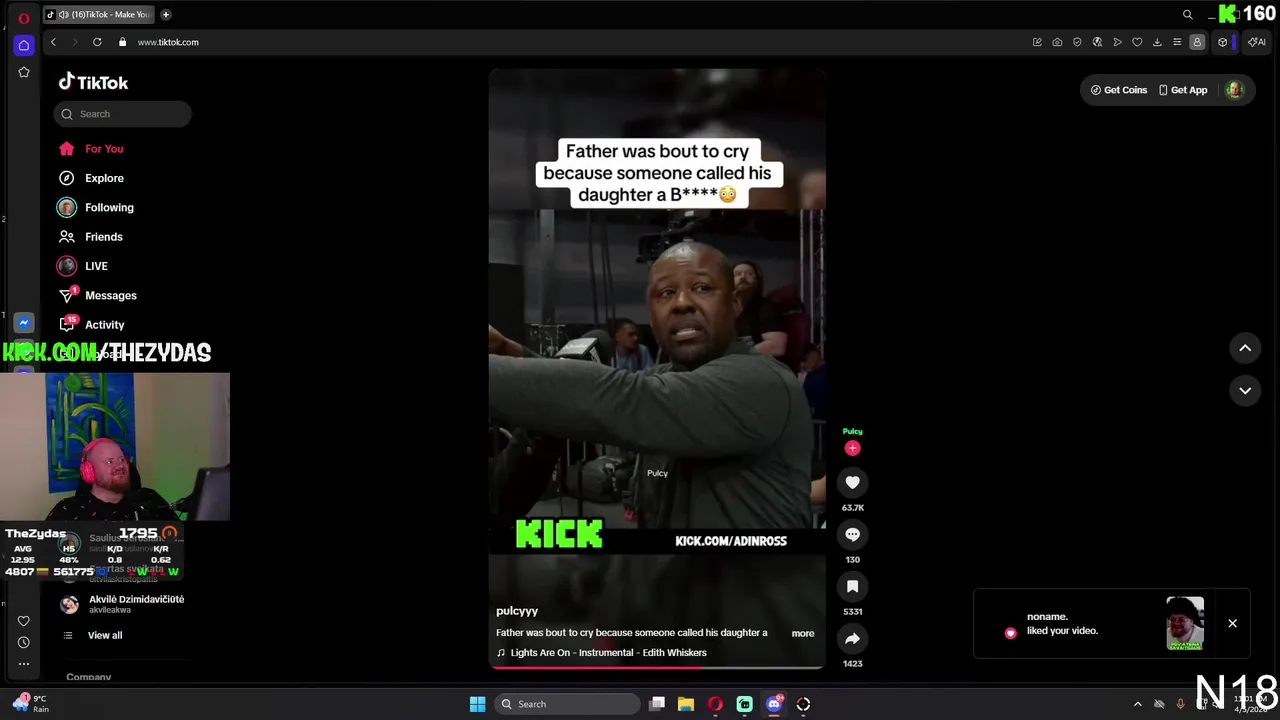
Task: Open the Windows Start menu
Action: [x=477, y=704]
